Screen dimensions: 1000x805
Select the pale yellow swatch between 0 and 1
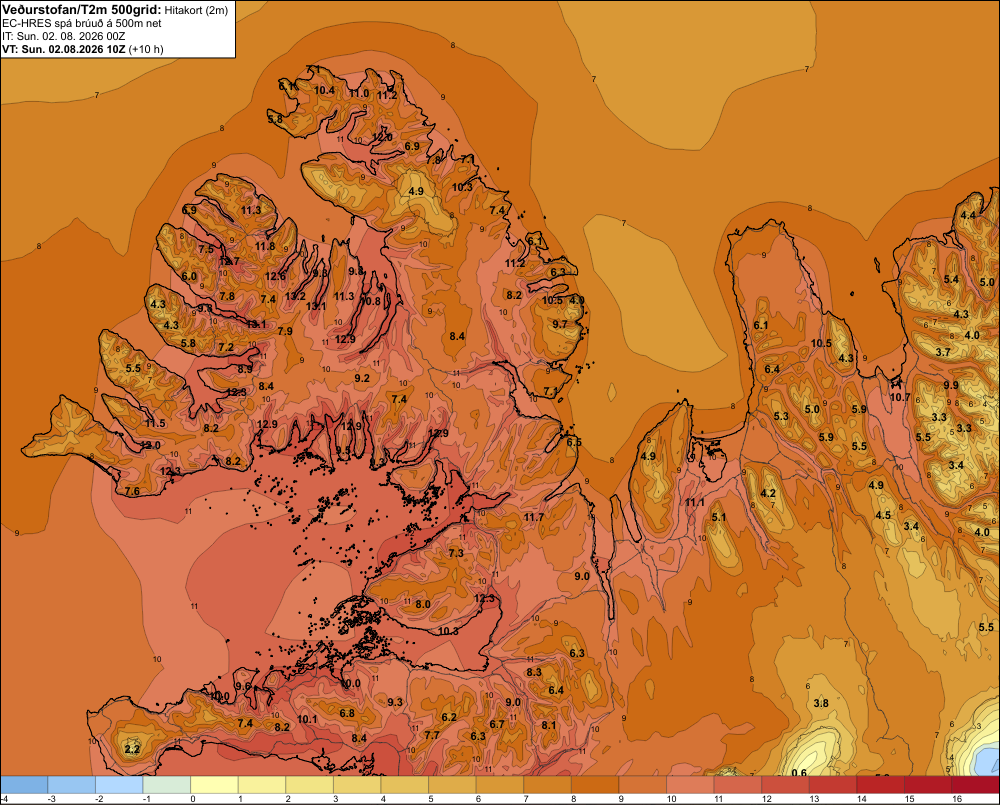pos(214,785)
